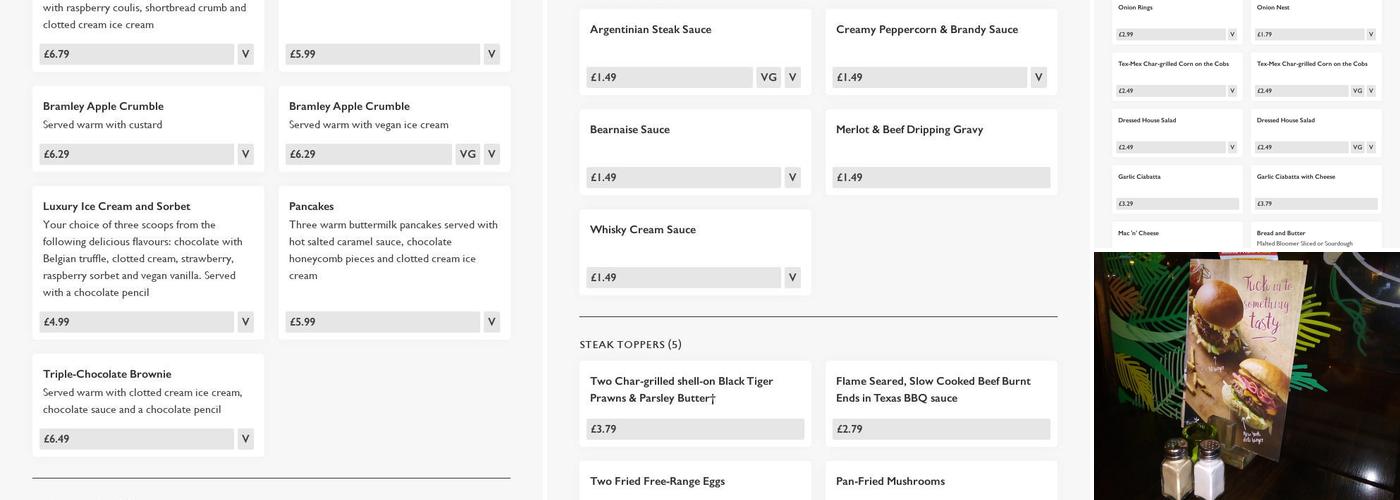The height and width of the screenshot is (500, 1400).
Task: Open the burger menu photo thumbnail
Action: point(1246,376)
